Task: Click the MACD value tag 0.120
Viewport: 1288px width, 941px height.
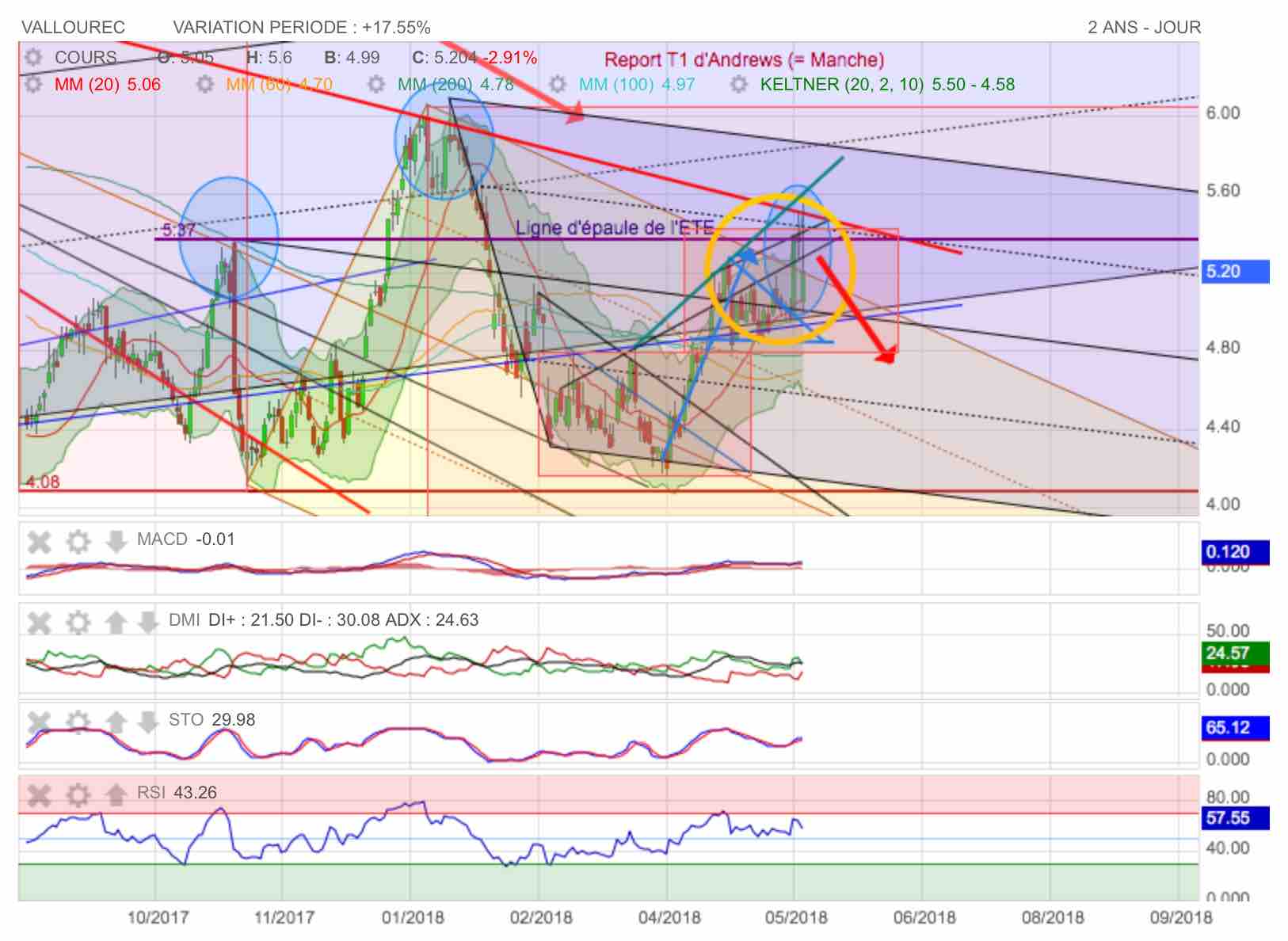Action: click(x=1235, y=552)
